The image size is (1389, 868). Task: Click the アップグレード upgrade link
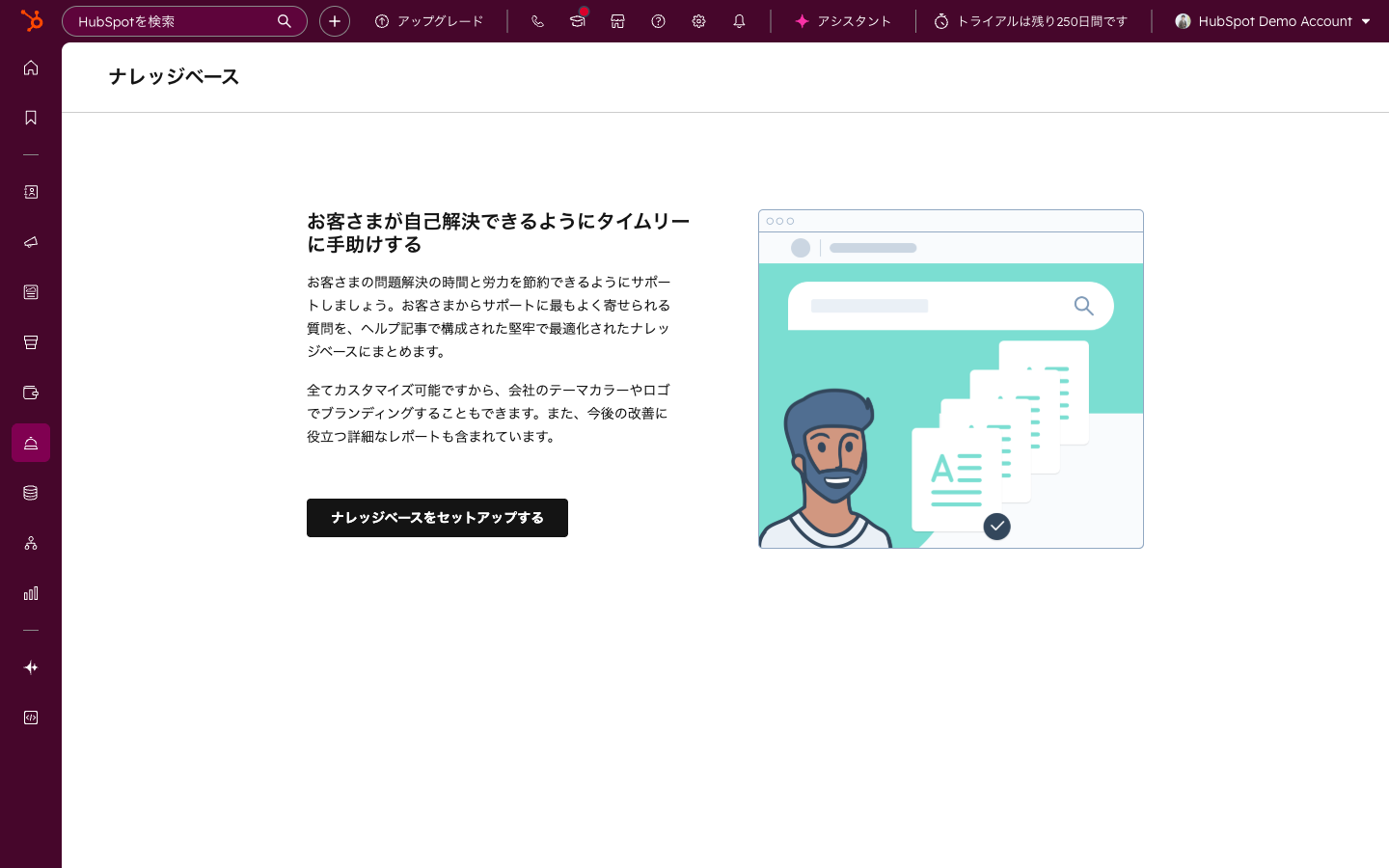click(429, 21)
